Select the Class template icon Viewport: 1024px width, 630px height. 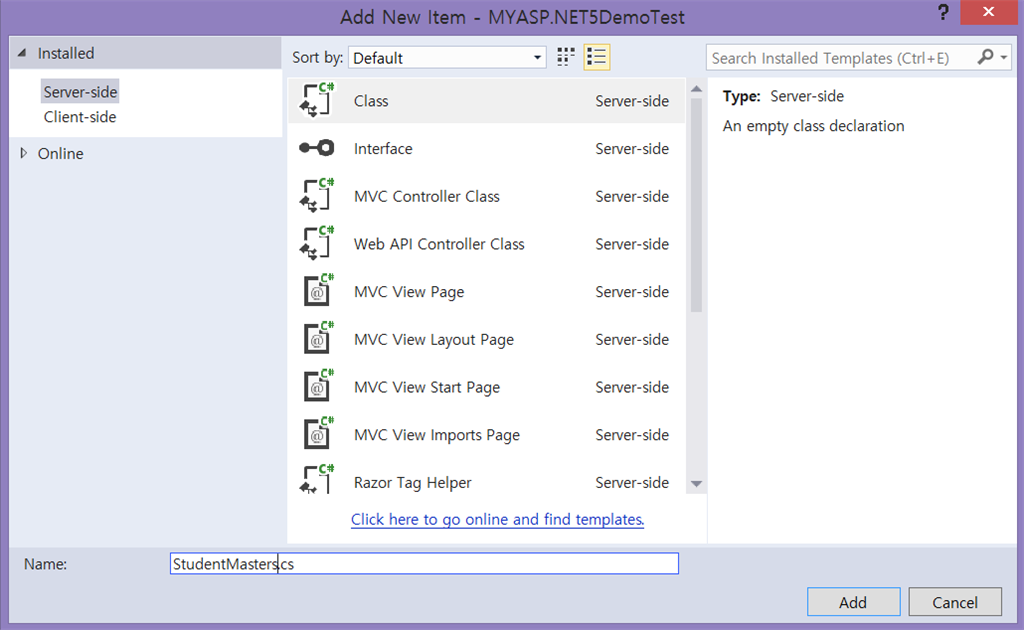317,101
